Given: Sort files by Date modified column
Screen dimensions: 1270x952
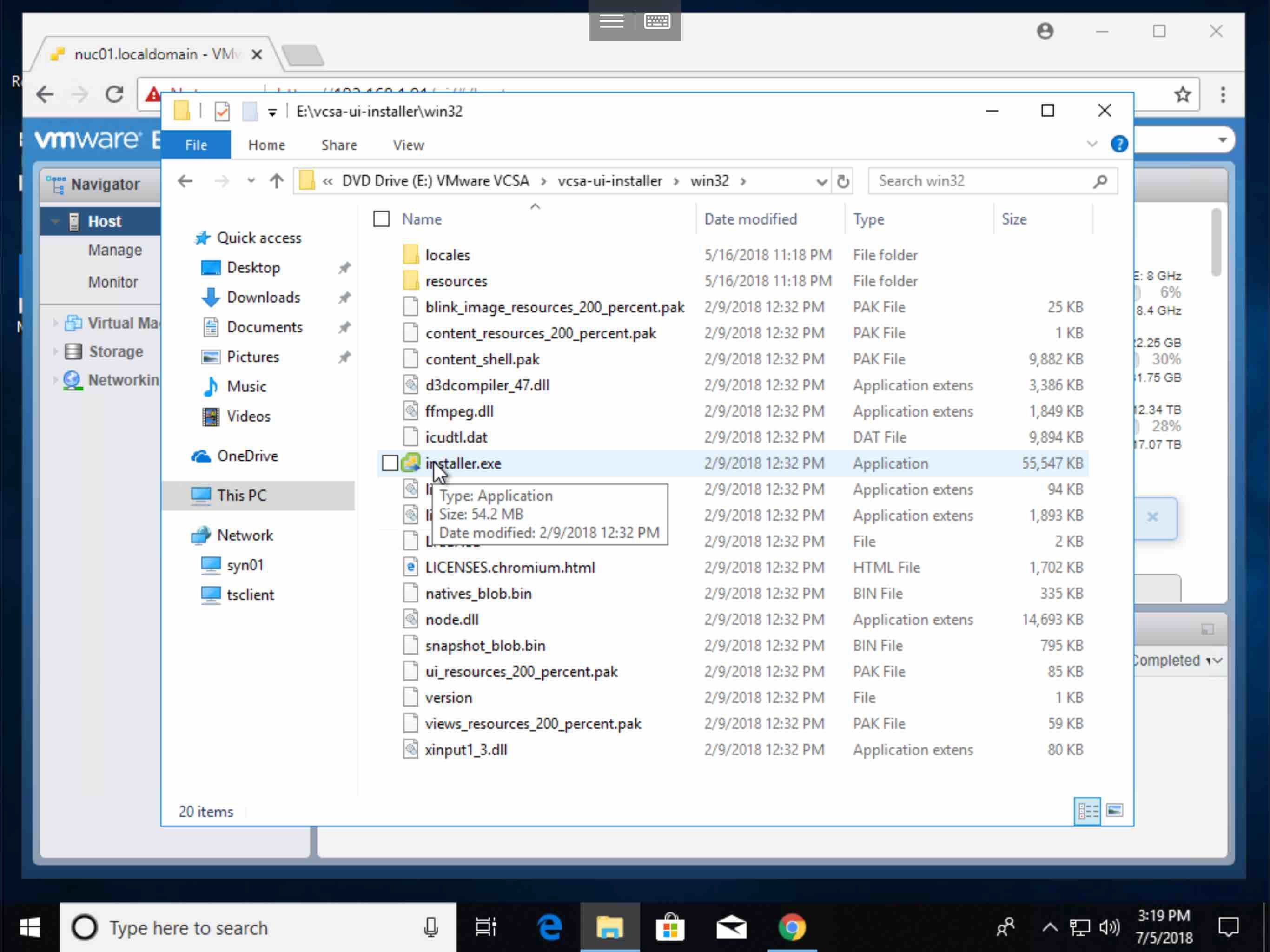Looking at the screenshot, I should (x=750, y=219).
